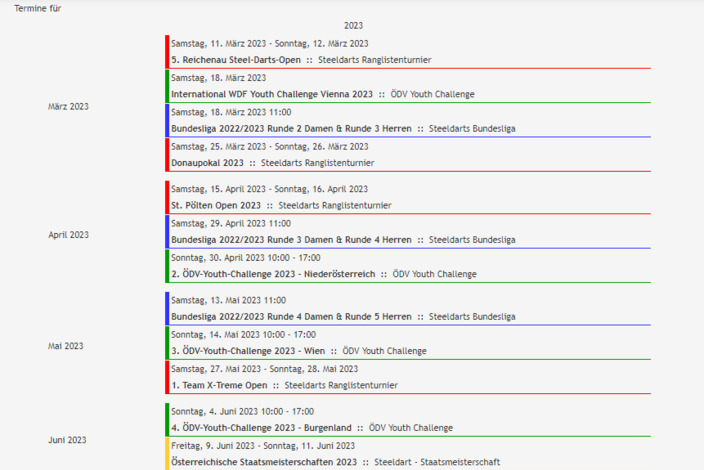704x470 pixels.
Task: Click the Termine für heading
Action: tap(37, 8)
